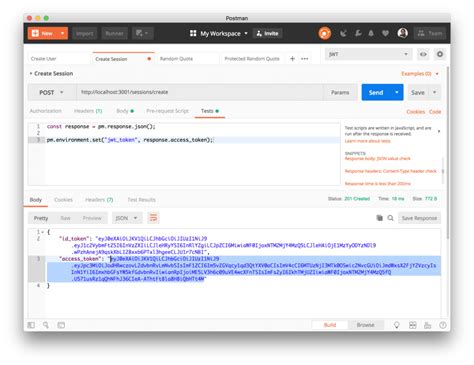Viewport: 474px width, 365px height.
Task: Select Preview response view
Action: pyautogui.click(x=92, y=218)
